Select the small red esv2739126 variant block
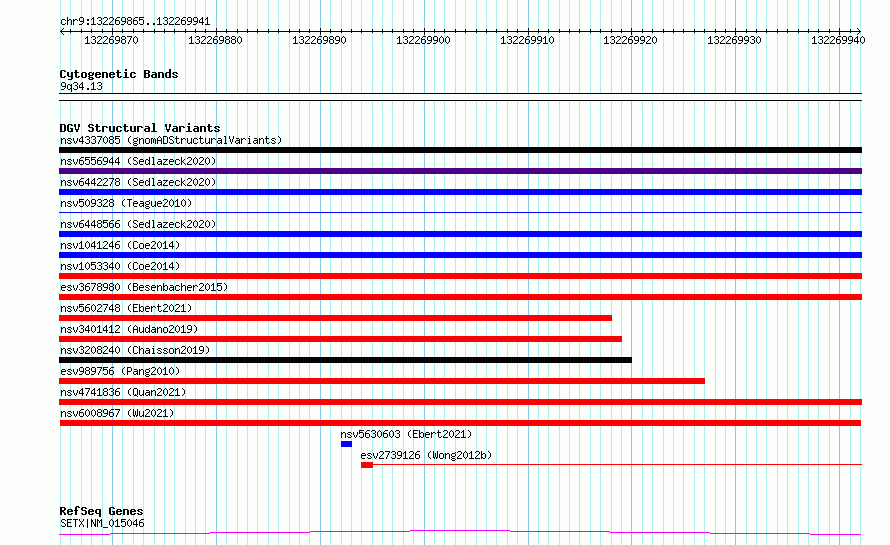 click(x=367, y=465)
